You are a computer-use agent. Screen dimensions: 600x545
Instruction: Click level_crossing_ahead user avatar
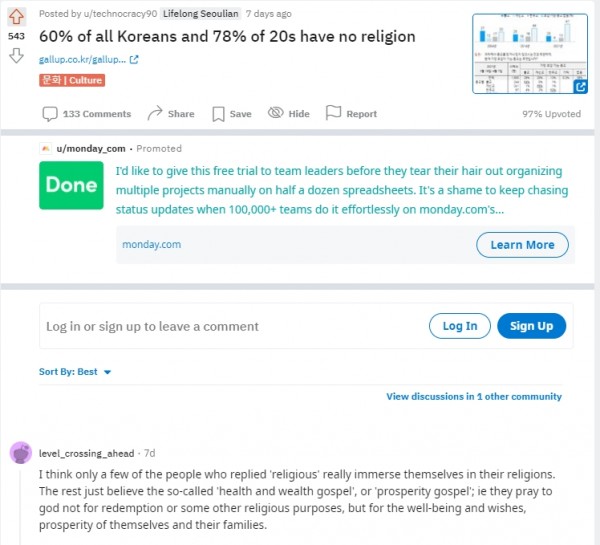[21, 453]
